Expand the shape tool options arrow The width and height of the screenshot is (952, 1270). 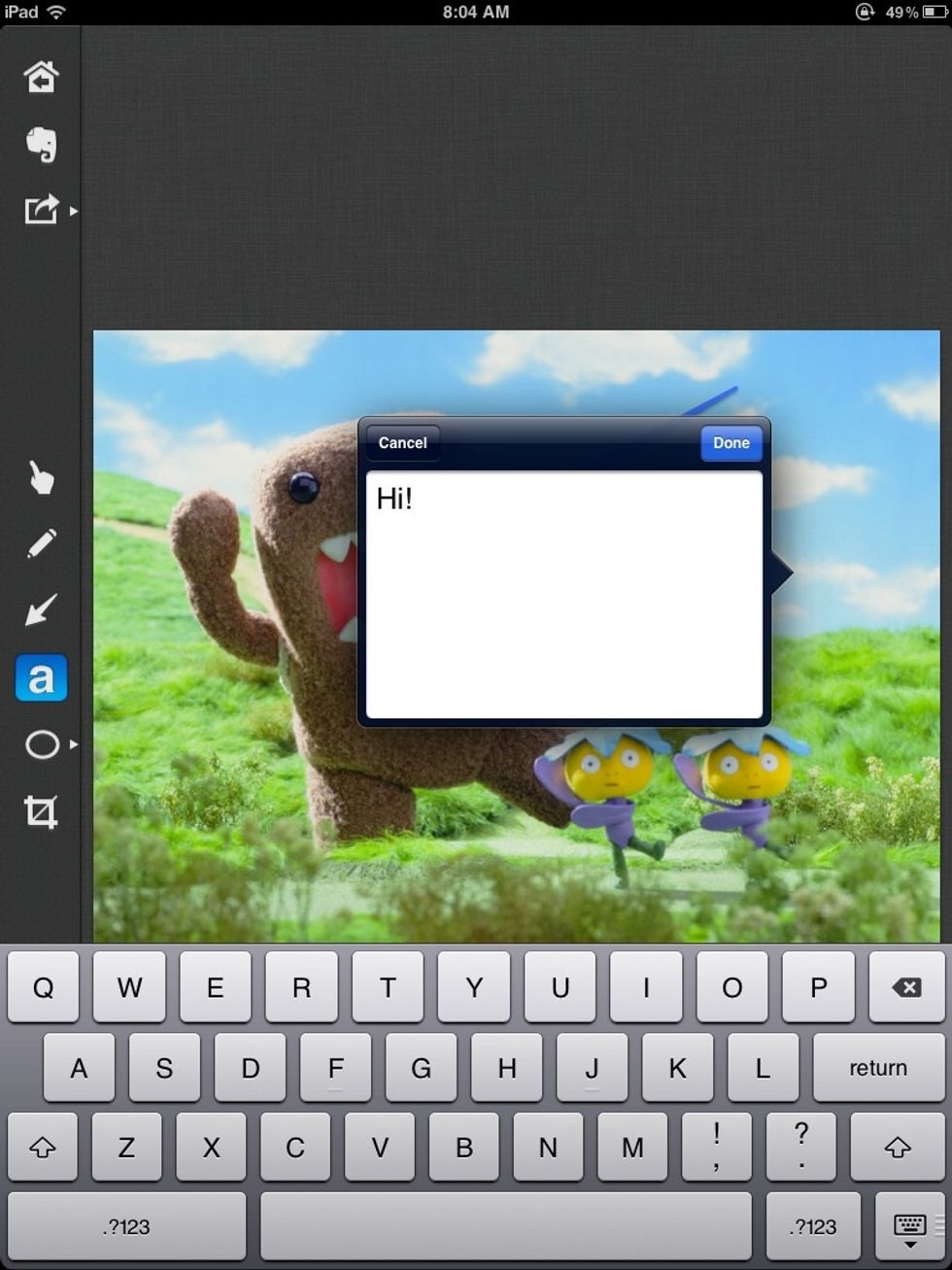pos(75,743)
